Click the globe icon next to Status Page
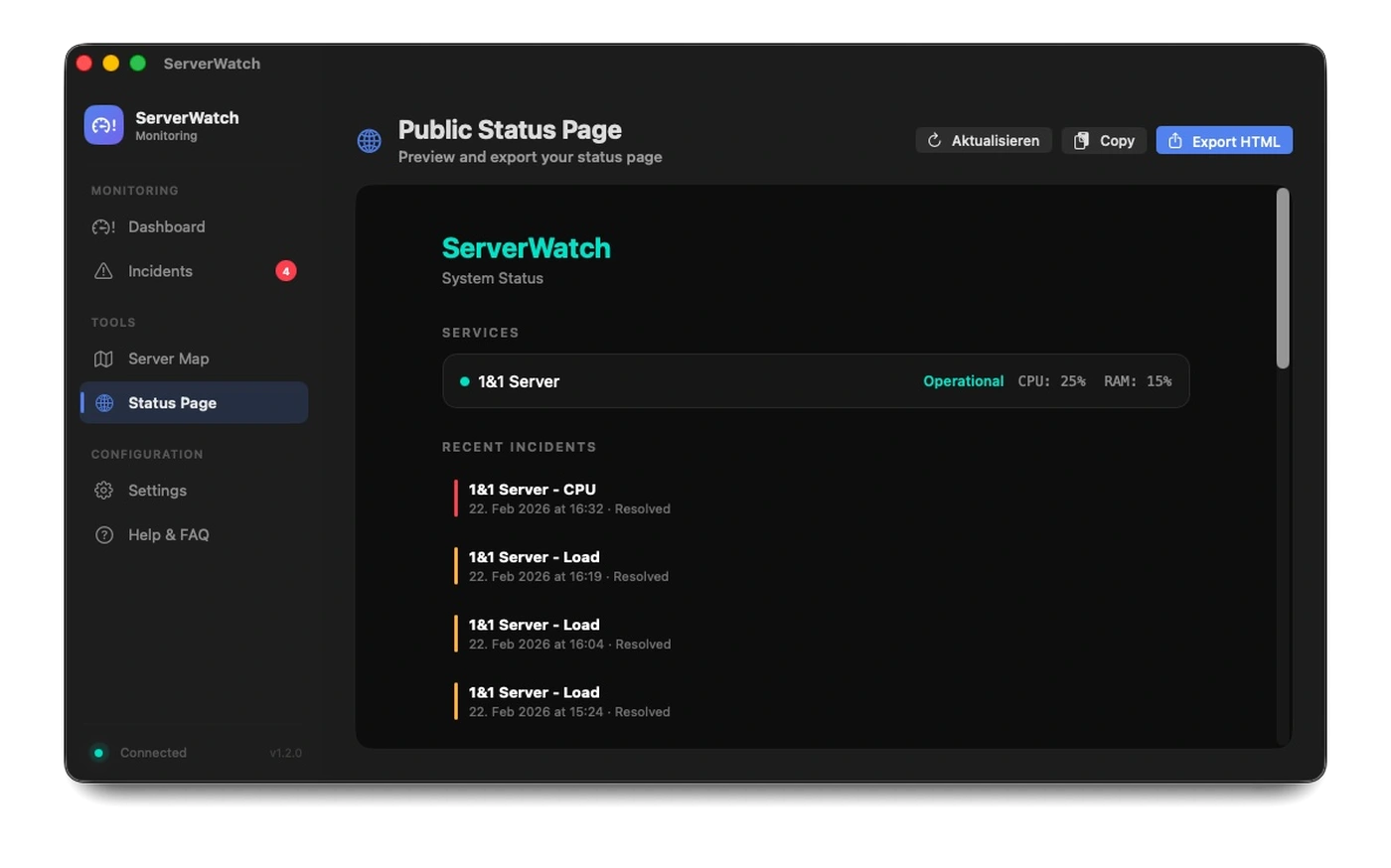 click(x=103, y=402)
